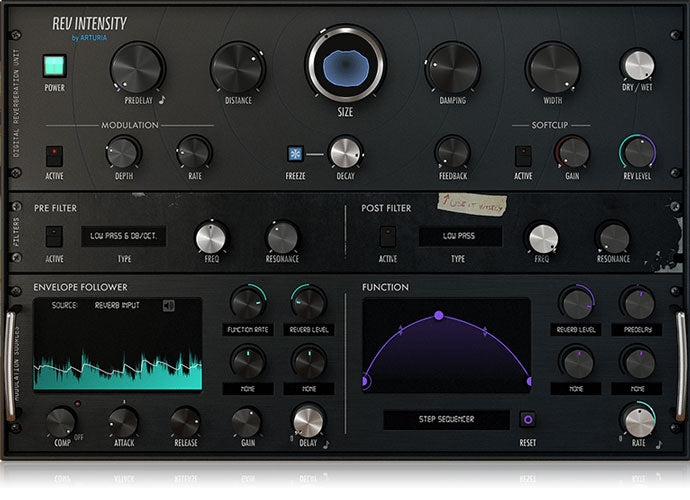The image size is (690, 500).
Task: Open the Step Sequencer function type menu
Action: [x=446, y=419]
